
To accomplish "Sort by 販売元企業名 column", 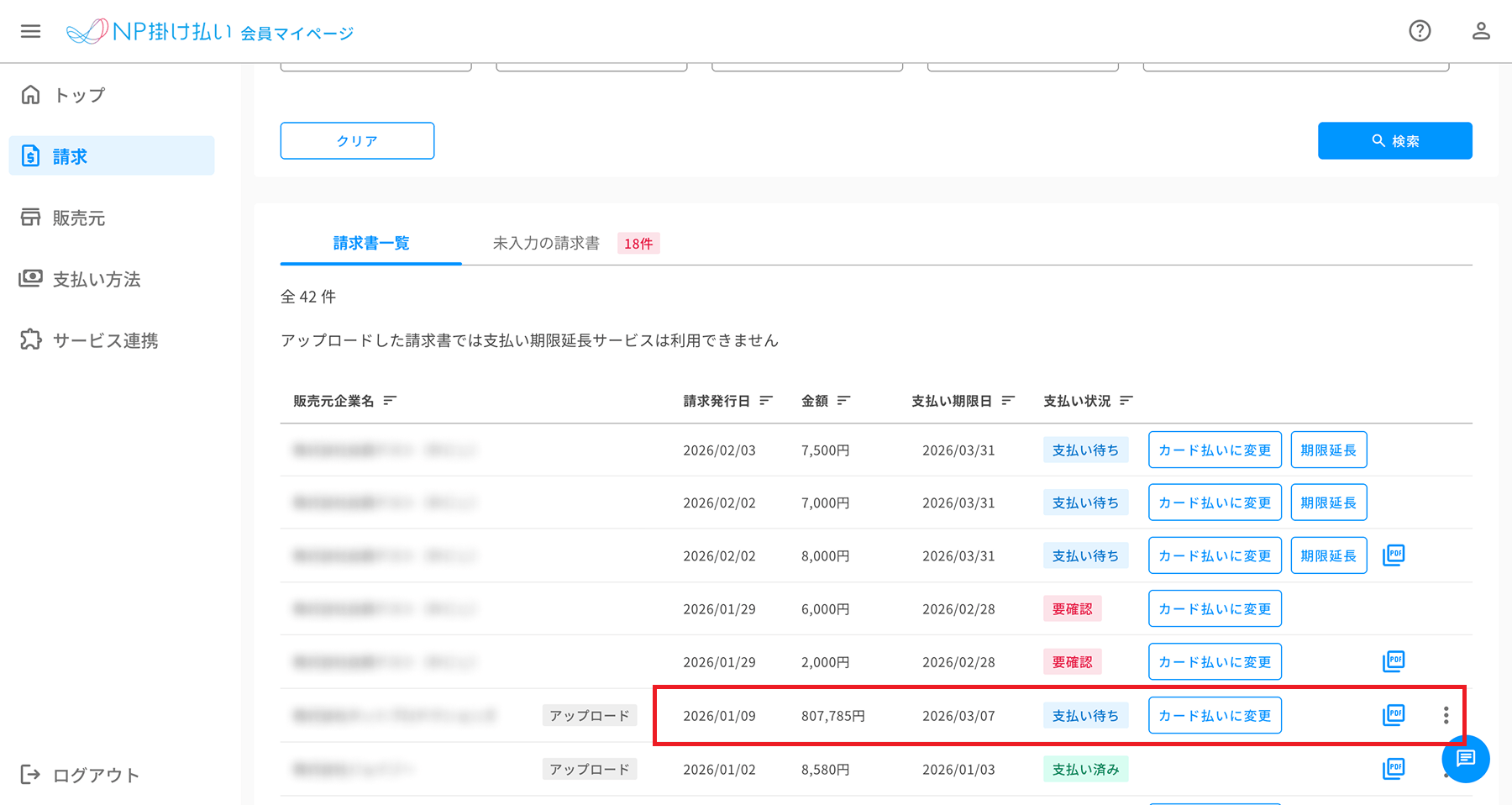I will point(390,401).
